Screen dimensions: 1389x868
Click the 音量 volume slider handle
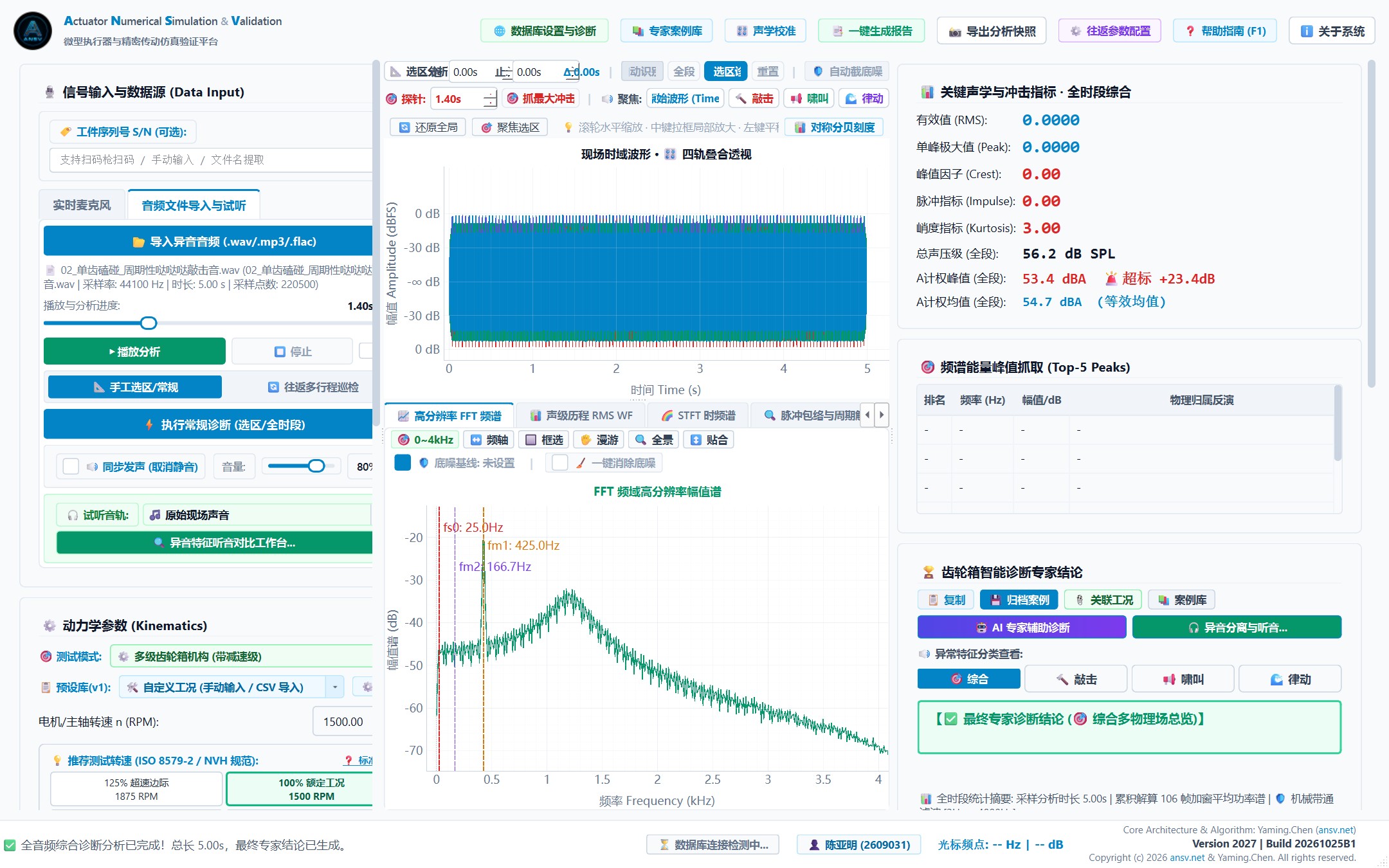coord(316,466)
